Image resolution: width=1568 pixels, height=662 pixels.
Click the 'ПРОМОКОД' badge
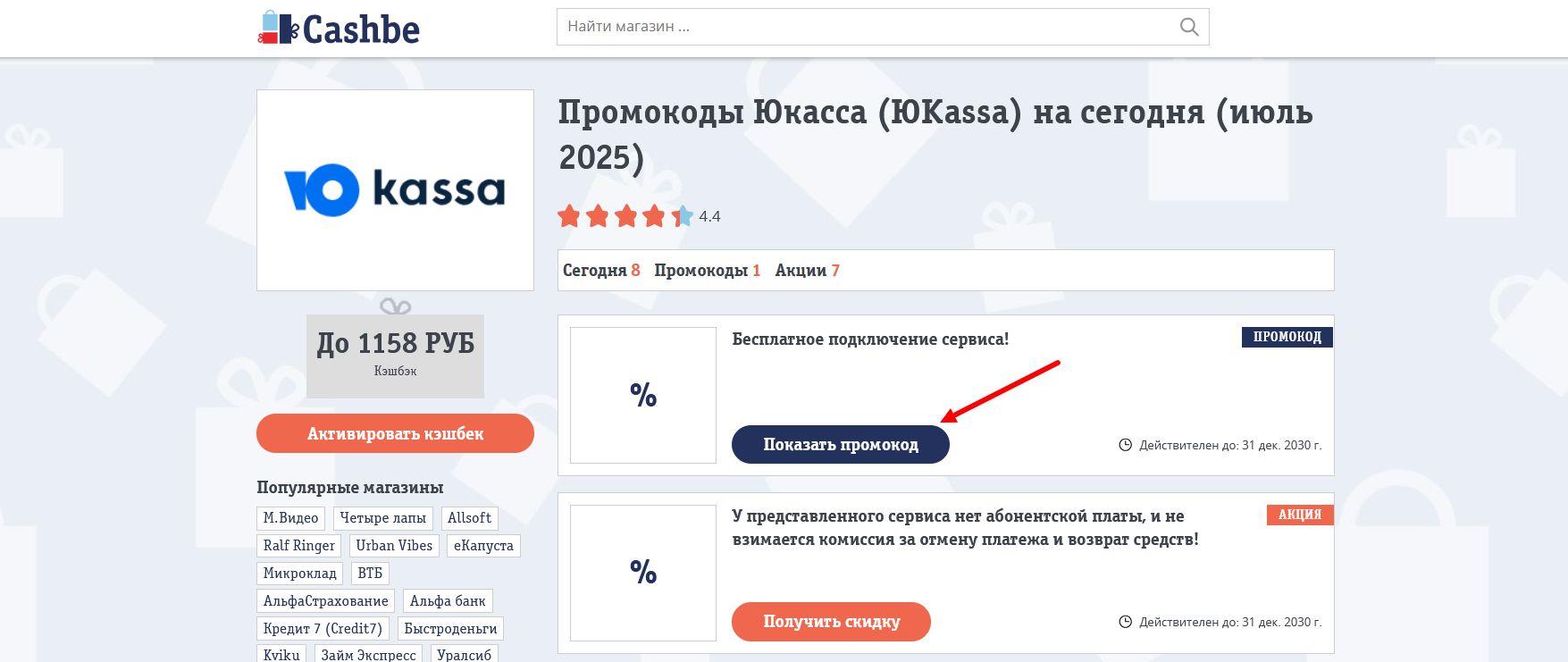coord(1287,337)
